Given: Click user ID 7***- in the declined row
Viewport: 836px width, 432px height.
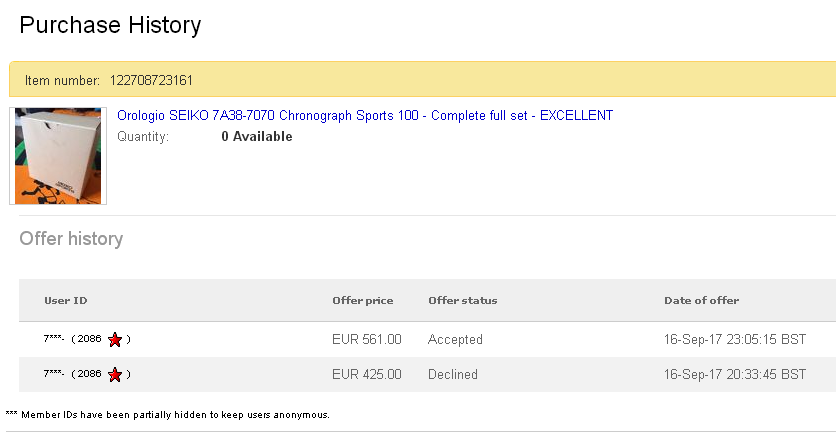Looking at the screenshot, I should pyautogui.click(x=54, y=375).
